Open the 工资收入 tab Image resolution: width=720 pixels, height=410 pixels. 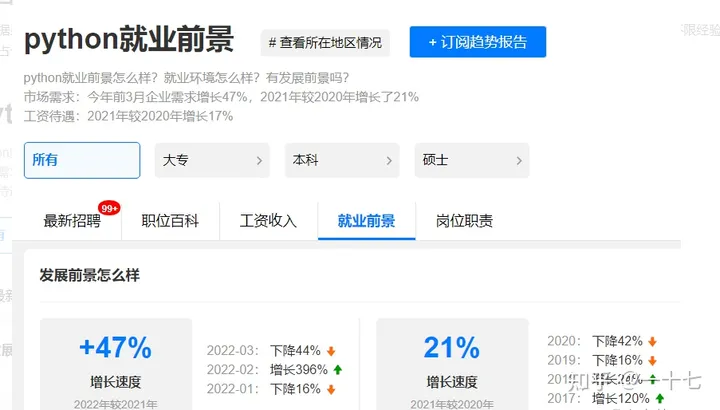click(268, 221)
